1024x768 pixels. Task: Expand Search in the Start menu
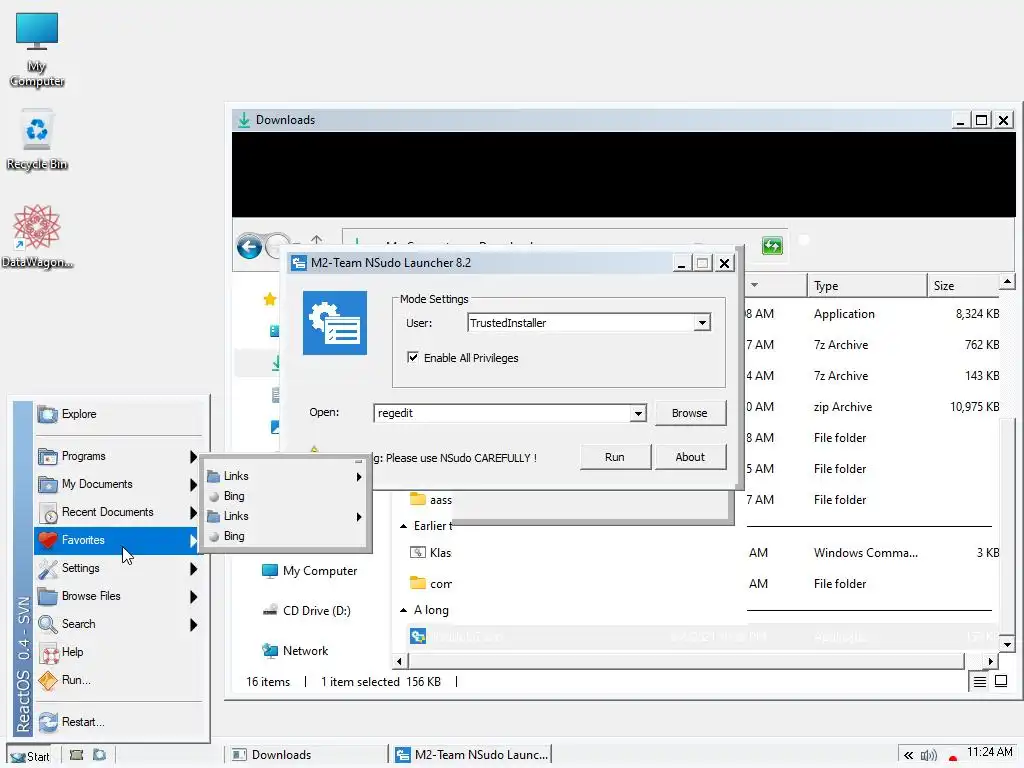point(119,624)
